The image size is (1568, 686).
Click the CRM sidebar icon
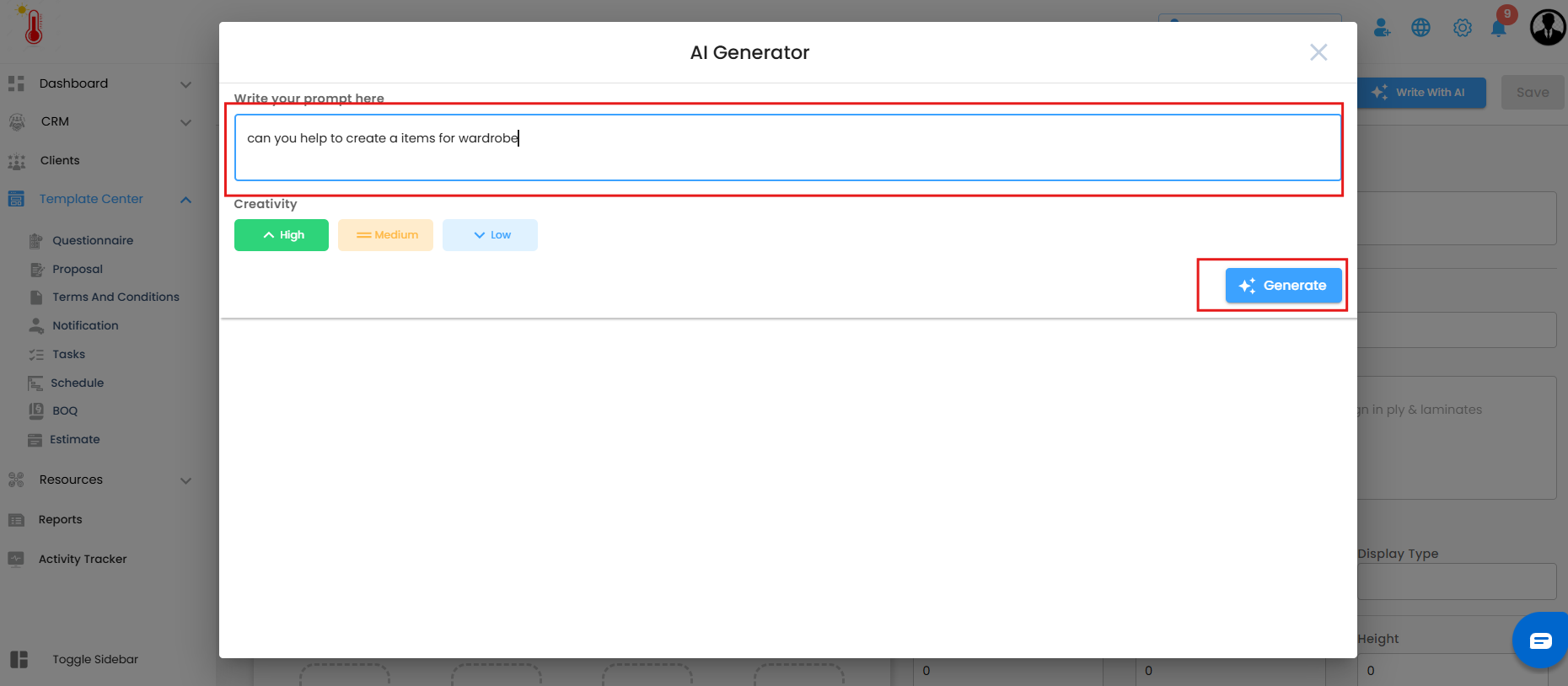pos(16,121)
